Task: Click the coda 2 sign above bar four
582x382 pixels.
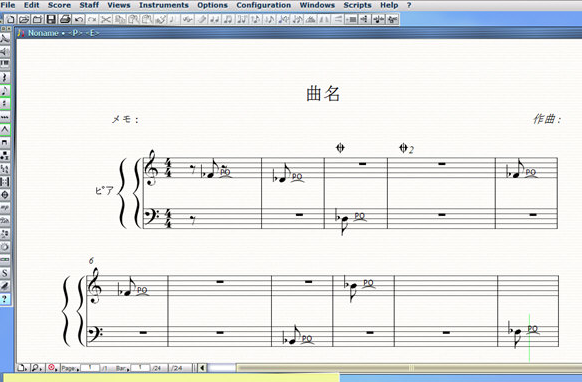Action: [x=406, y=149]
